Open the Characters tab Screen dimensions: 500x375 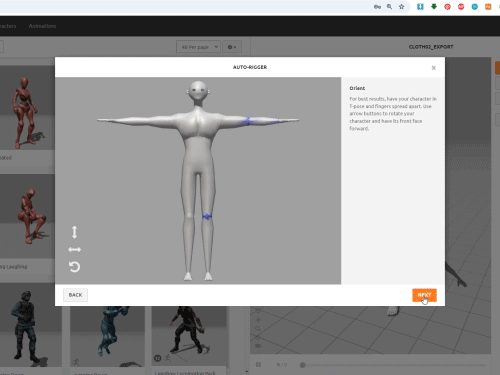[7, 26]
